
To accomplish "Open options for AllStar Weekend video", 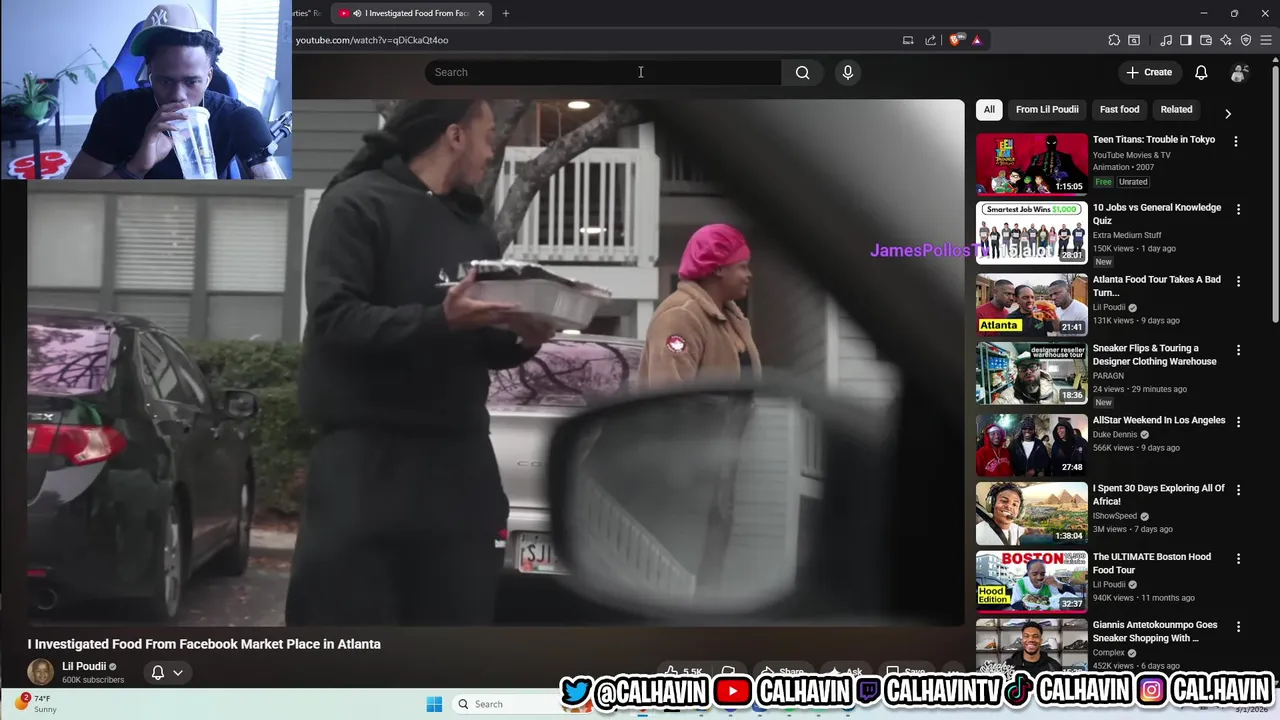I will coord(1238,422).
